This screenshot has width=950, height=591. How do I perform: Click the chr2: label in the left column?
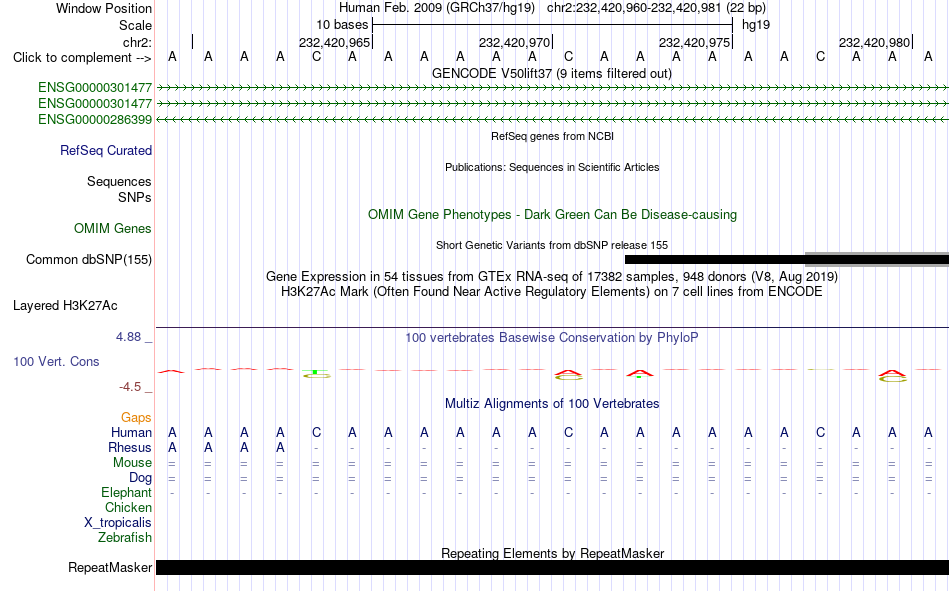coord(138,42)
